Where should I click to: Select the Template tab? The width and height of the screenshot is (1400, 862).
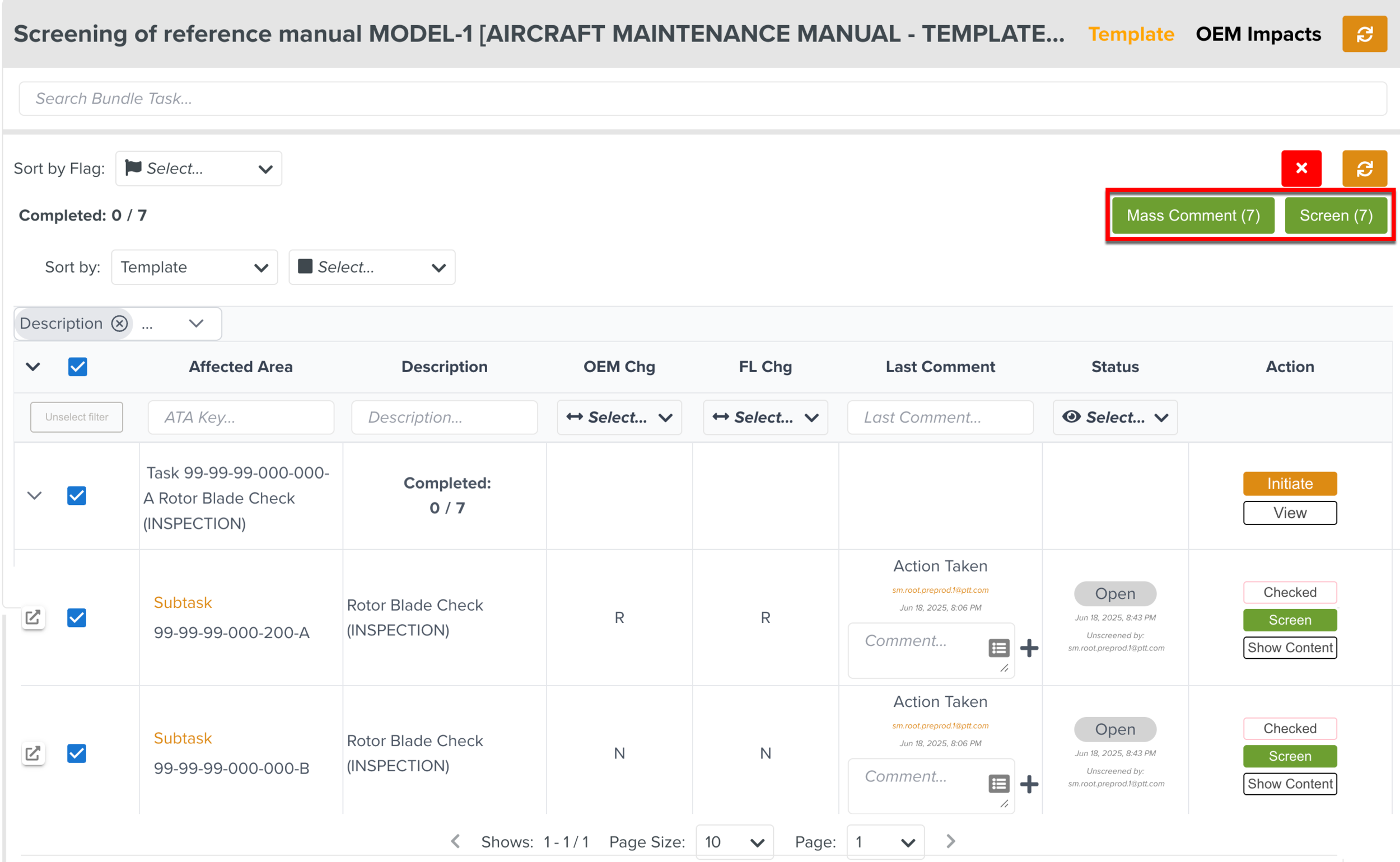pyautogui.click(x=1131, y=34)
